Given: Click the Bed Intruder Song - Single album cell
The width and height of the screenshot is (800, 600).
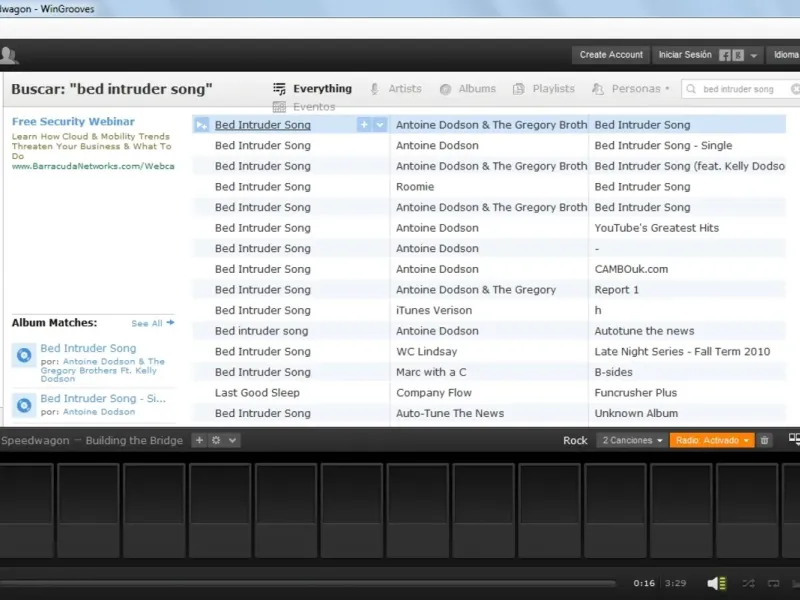Looking at the screenshot, I should pos(663,145).
